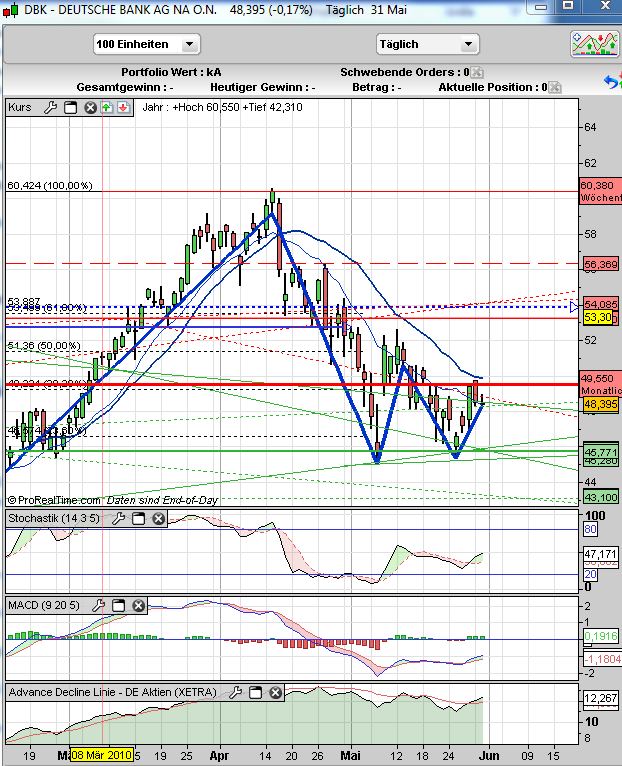Screen dimensions: 622x766
Task: Click Jahr Hoch 60,550 Tief 42,310 text
Action: pyautogui.click(x=222, y=107)
